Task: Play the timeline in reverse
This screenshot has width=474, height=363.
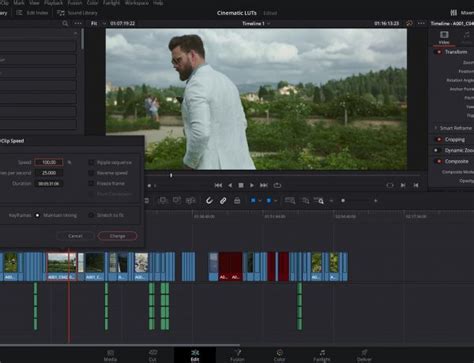Action: click(230, 185)
